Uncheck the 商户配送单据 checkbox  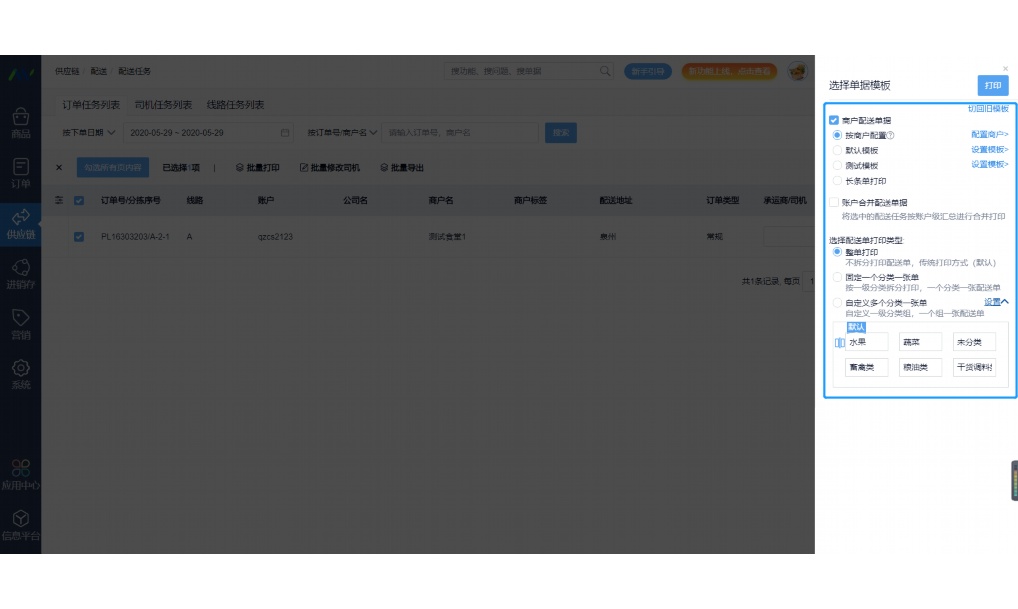(833, 118)
